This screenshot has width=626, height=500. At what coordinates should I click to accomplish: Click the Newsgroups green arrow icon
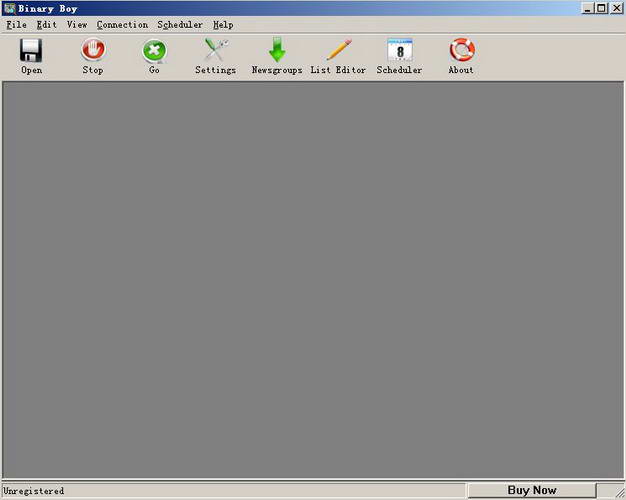(x=277, y=50)
